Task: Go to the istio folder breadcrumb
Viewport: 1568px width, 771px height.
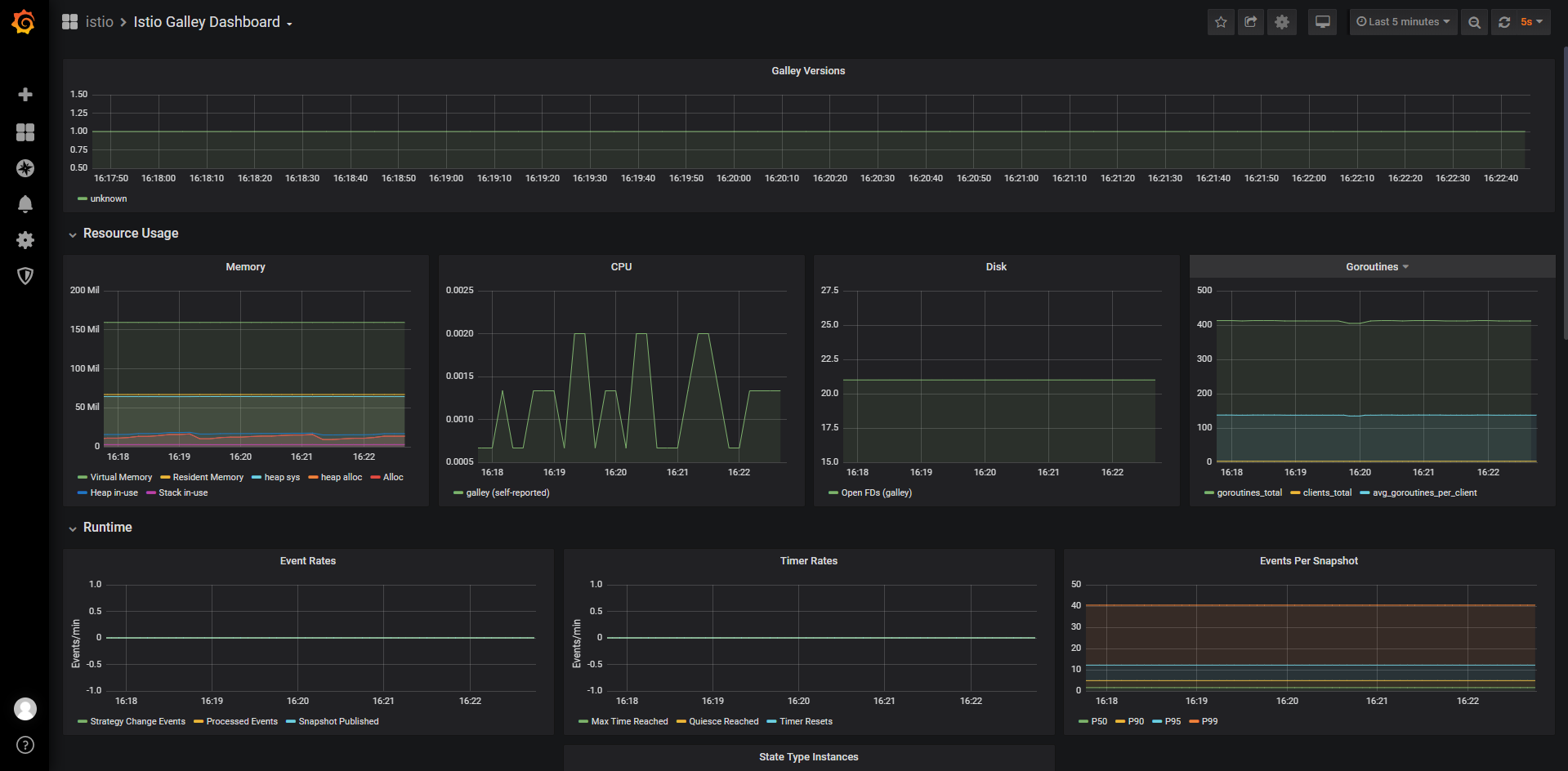Action: click(100, 22)
